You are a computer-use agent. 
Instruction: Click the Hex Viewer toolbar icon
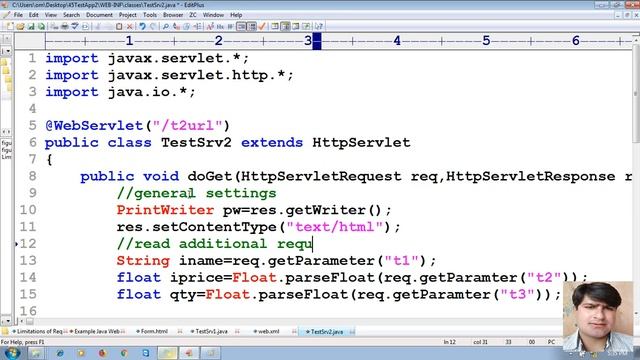pos(220,27)
